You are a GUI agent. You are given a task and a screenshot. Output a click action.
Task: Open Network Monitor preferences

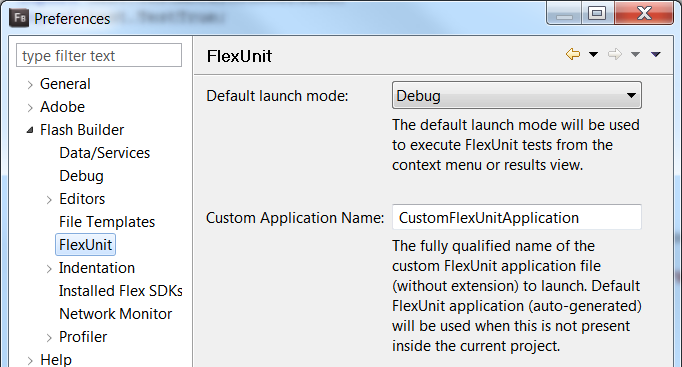[115, 314]
